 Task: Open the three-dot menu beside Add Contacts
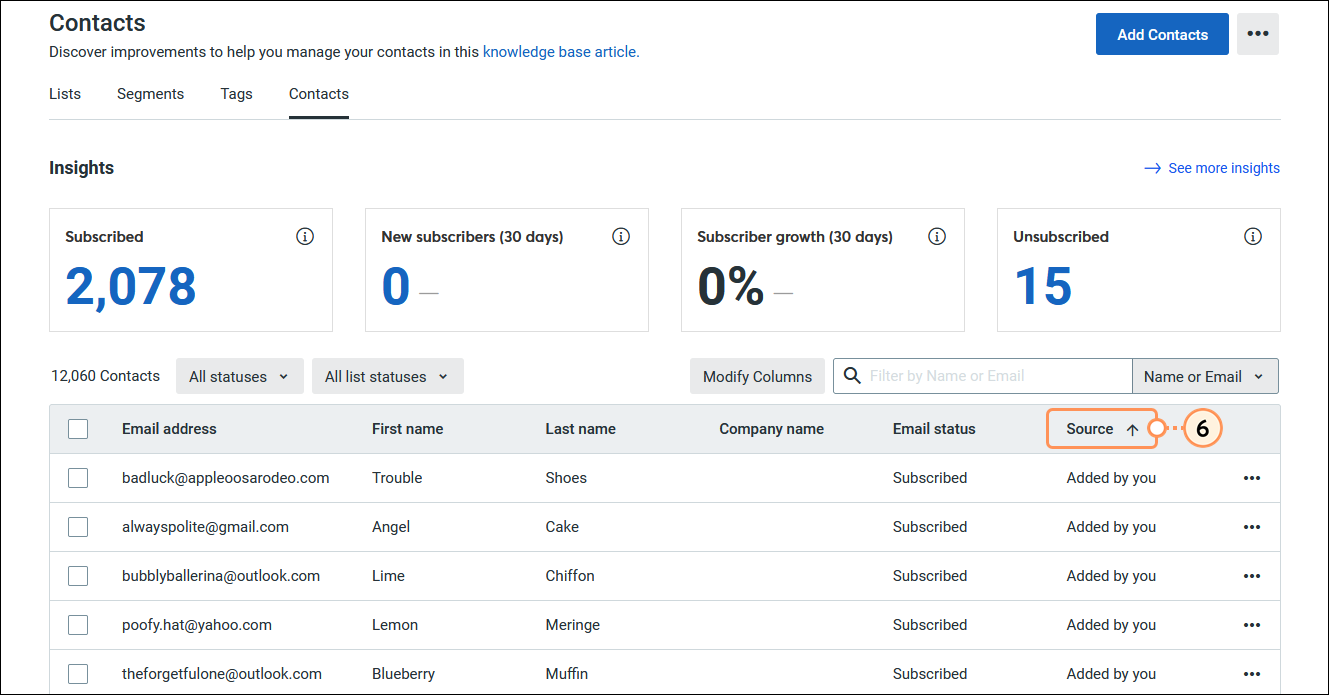tap(1257, 34)
